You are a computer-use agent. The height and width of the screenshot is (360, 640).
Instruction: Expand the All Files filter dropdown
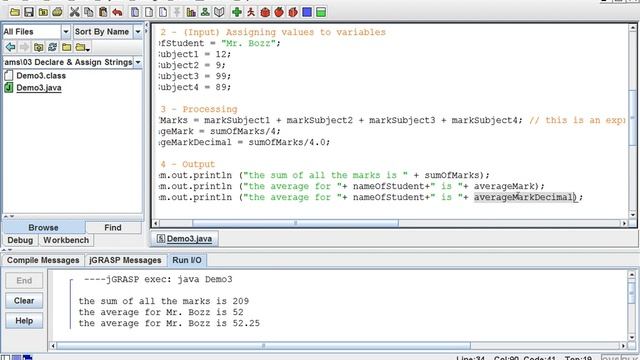click(x=66, y=31)
